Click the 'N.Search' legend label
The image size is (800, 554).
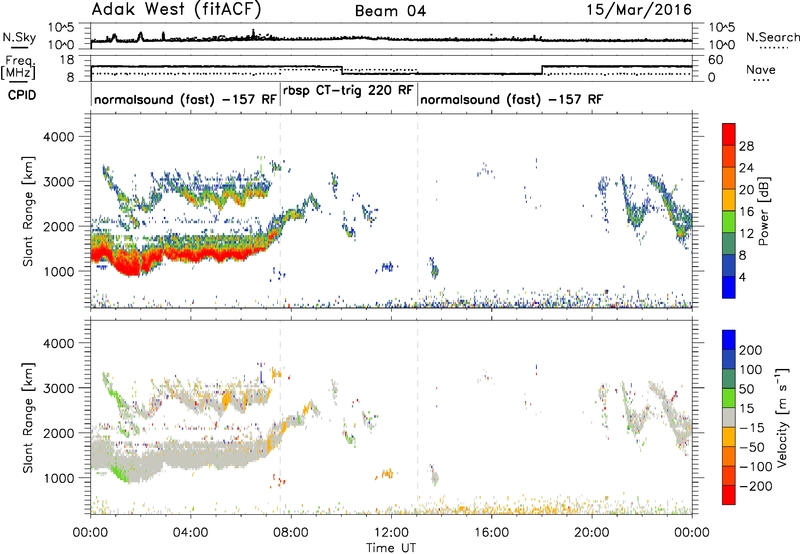point(772,37)
